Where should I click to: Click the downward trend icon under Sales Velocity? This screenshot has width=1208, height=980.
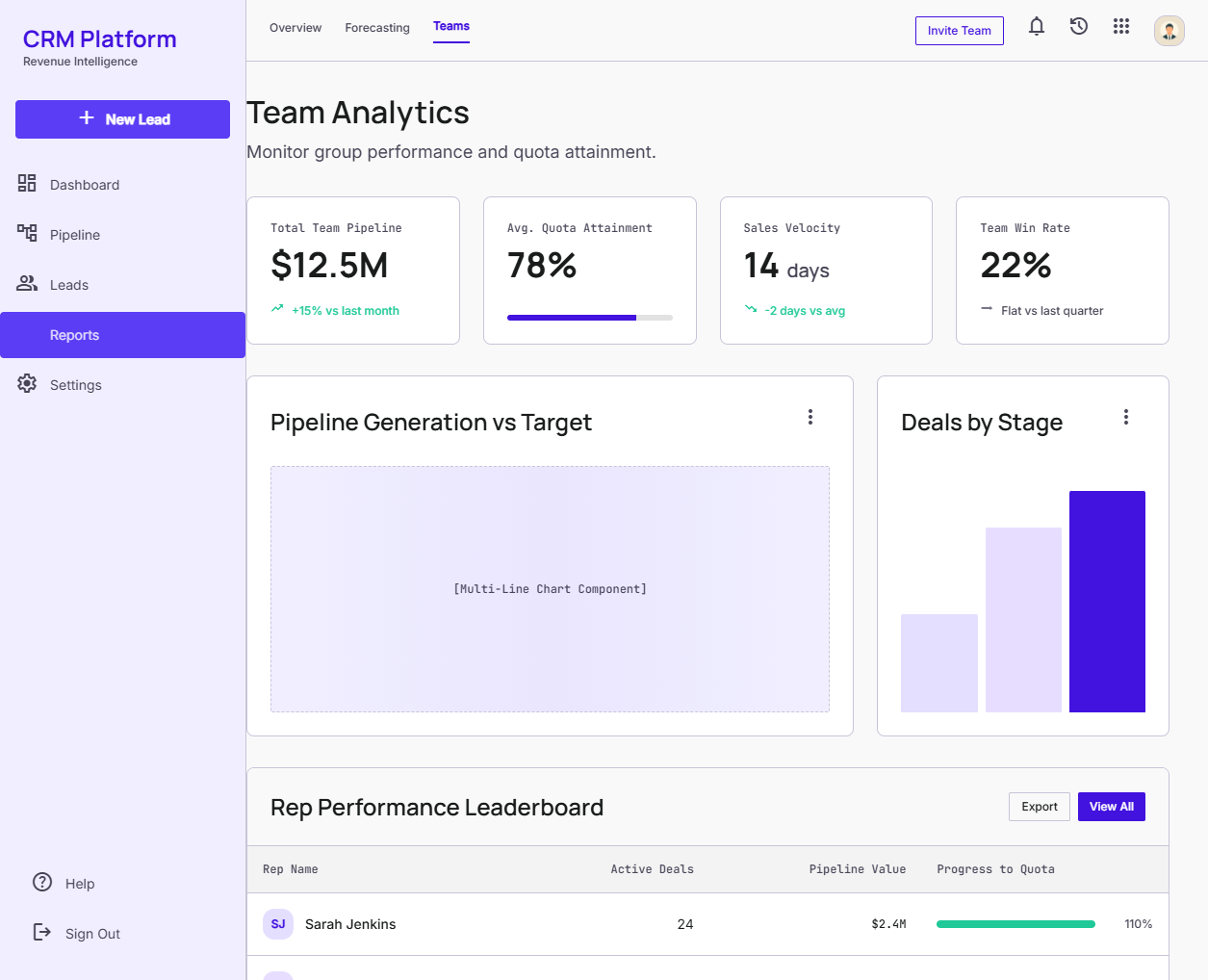click(x=751, y=309)
